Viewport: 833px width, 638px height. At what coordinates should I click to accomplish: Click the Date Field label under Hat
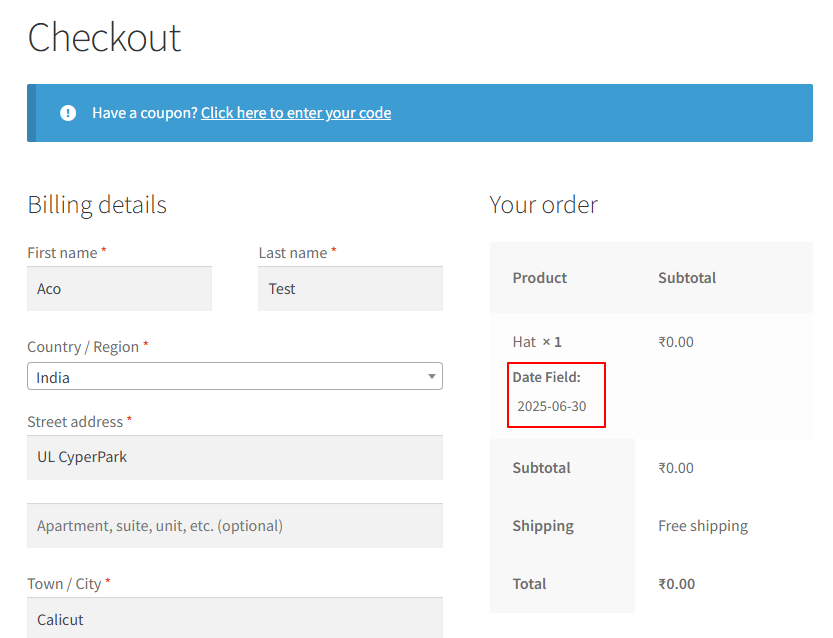(x=546, y=377)
